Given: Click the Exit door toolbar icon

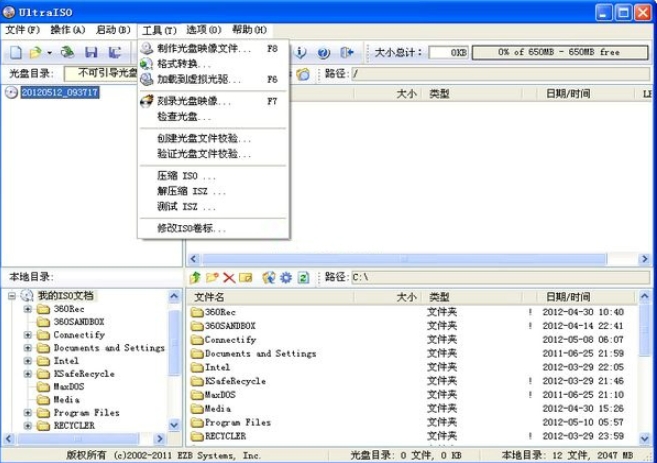Looking at the screenshot, I should 347,52.
